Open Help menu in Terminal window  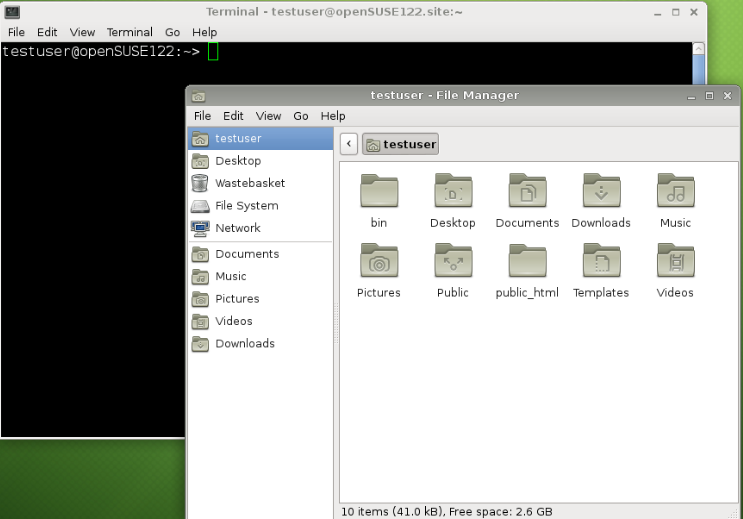[204, 32]
